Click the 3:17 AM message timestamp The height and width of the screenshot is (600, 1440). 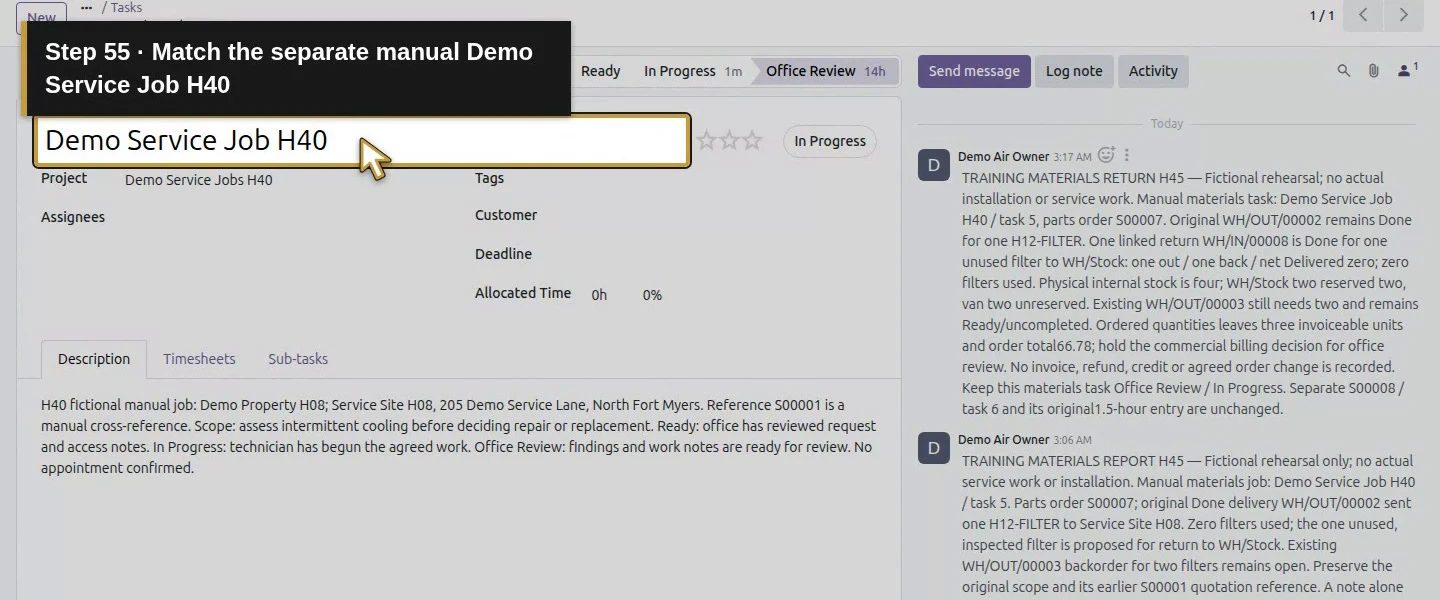coord(1072,157)
